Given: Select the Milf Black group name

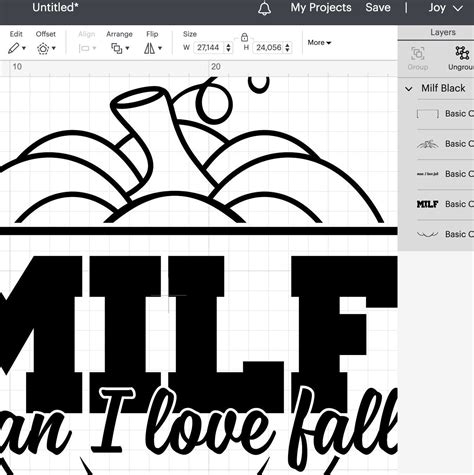Looking at the screenshot, I should point(443,88).
